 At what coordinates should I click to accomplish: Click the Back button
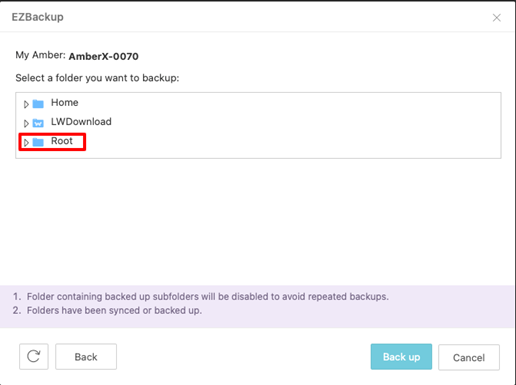[x=86, y=357]
